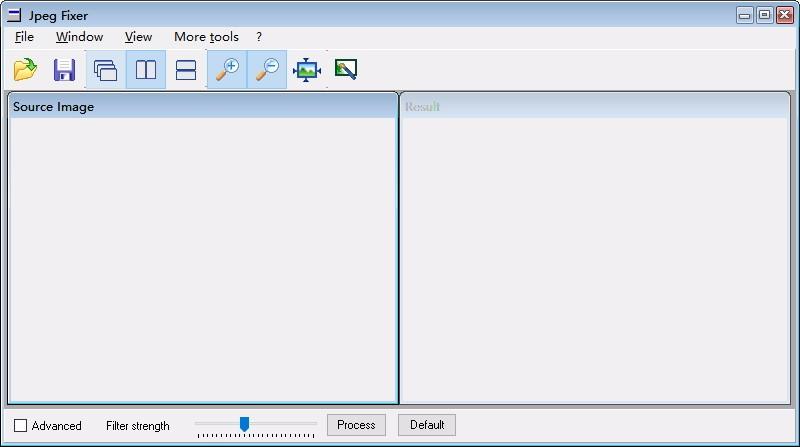Screen dimensions: 800x447
Task: Open the Window menu
Action: point(80,37)
